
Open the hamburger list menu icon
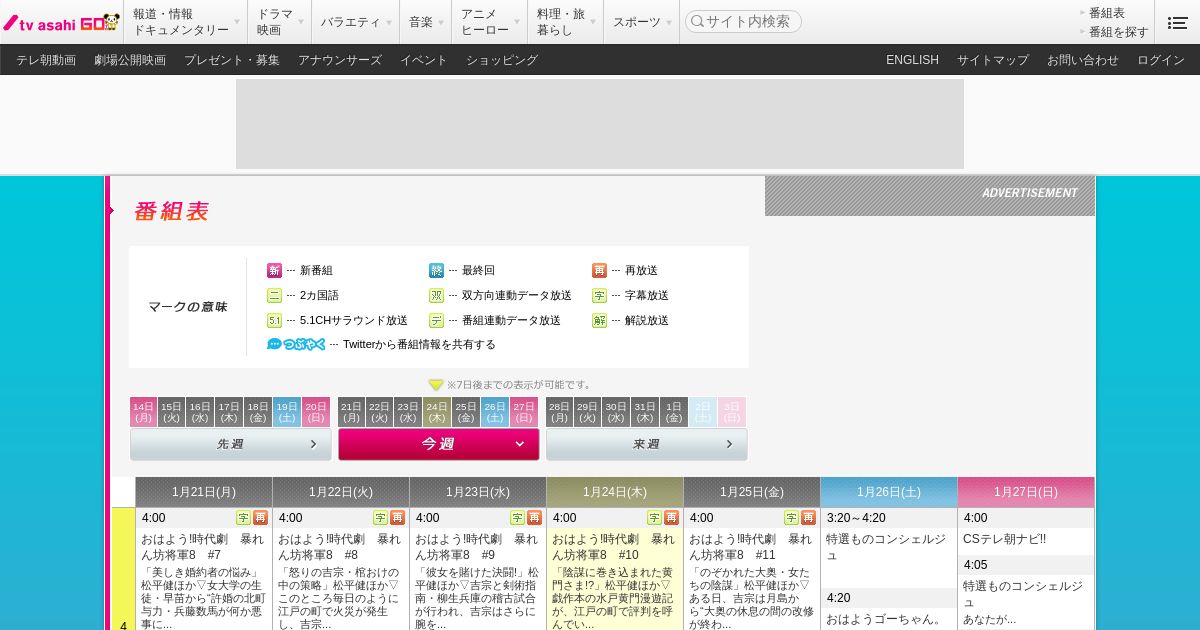pyautogui.click(x=1177, y=22)
